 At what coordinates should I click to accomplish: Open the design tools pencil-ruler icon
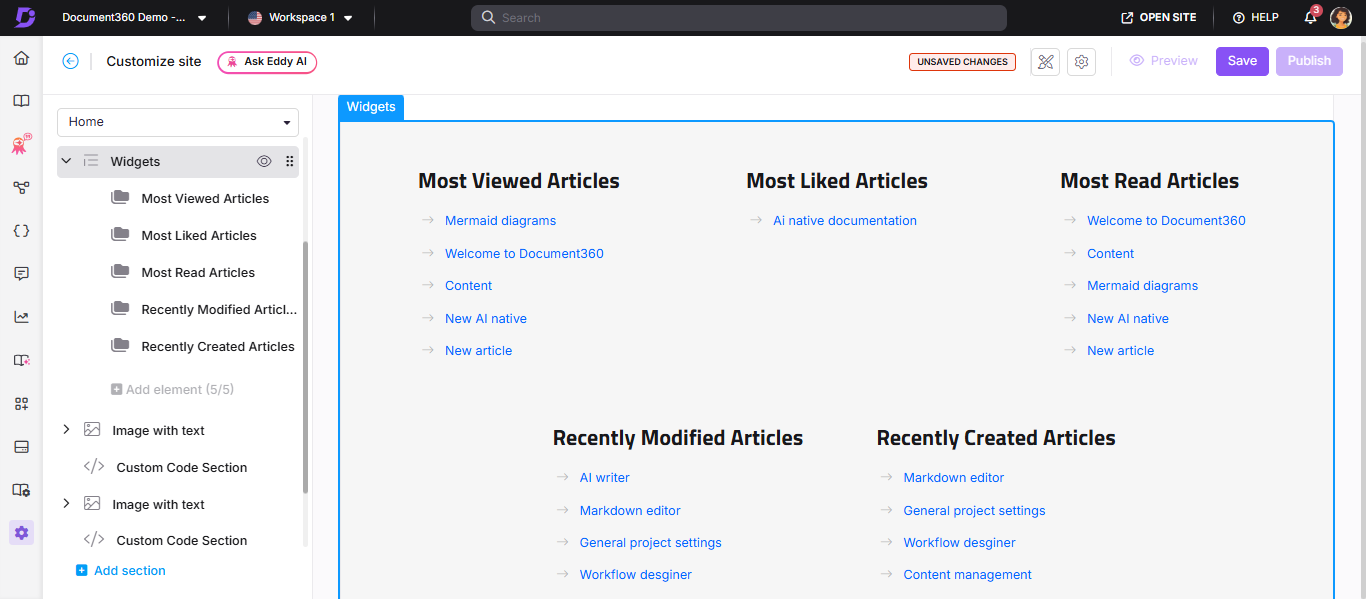[1046, 62]
